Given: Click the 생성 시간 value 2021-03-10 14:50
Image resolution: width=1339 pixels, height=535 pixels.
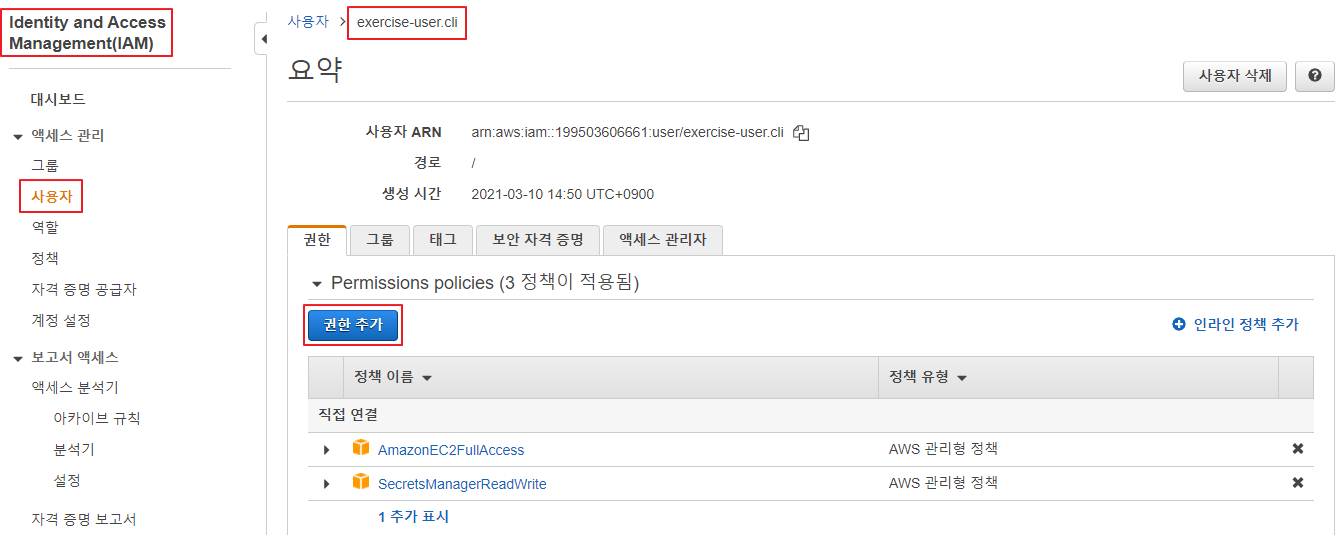Looking at the screenshot, I should point(563,194).
